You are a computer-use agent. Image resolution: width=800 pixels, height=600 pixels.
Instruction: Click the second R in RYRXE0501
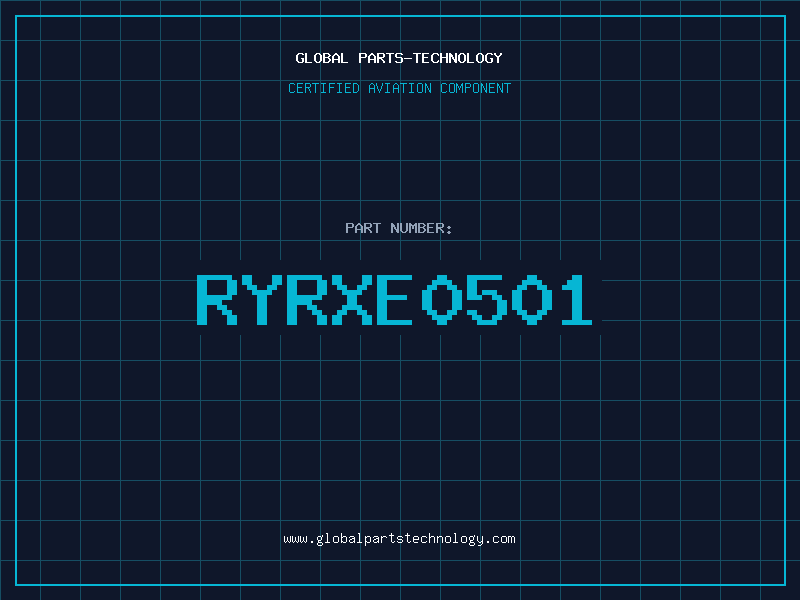coord(307,299)
